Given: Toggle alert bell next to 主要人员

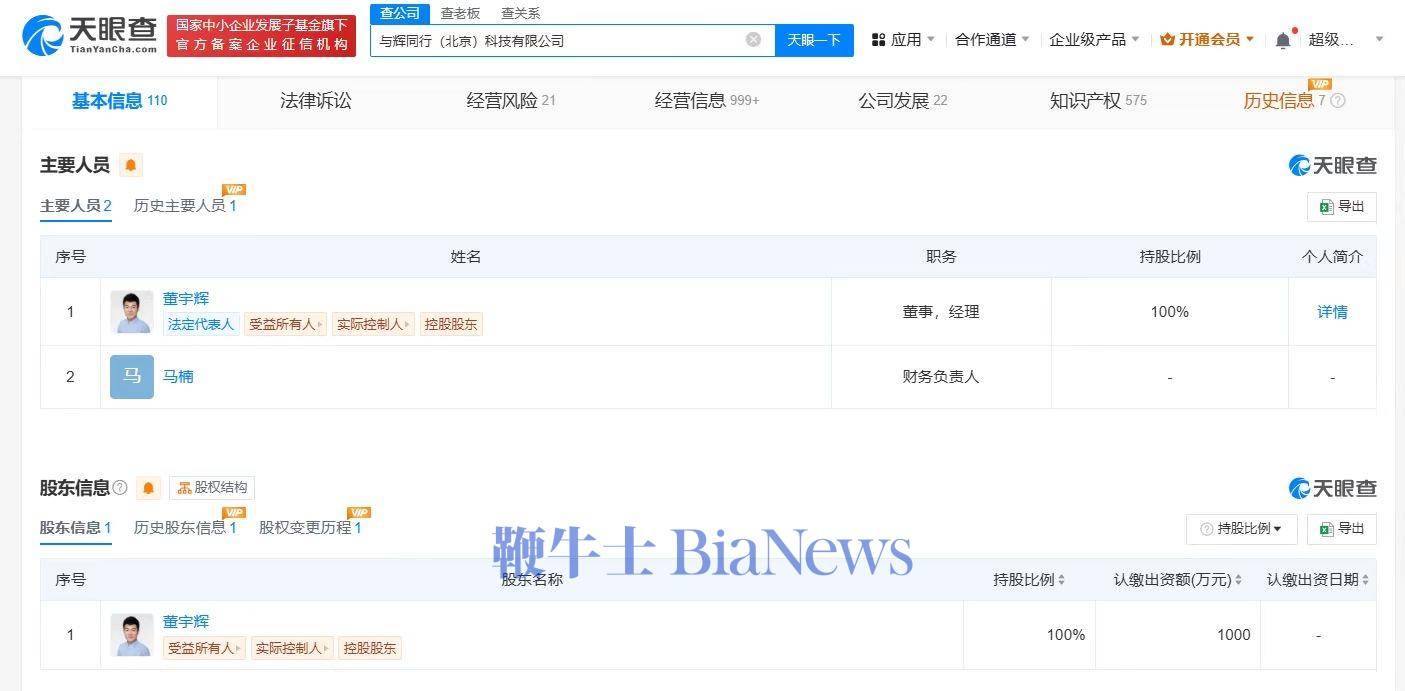Looking at the screenshot, I should click(130, 165).
